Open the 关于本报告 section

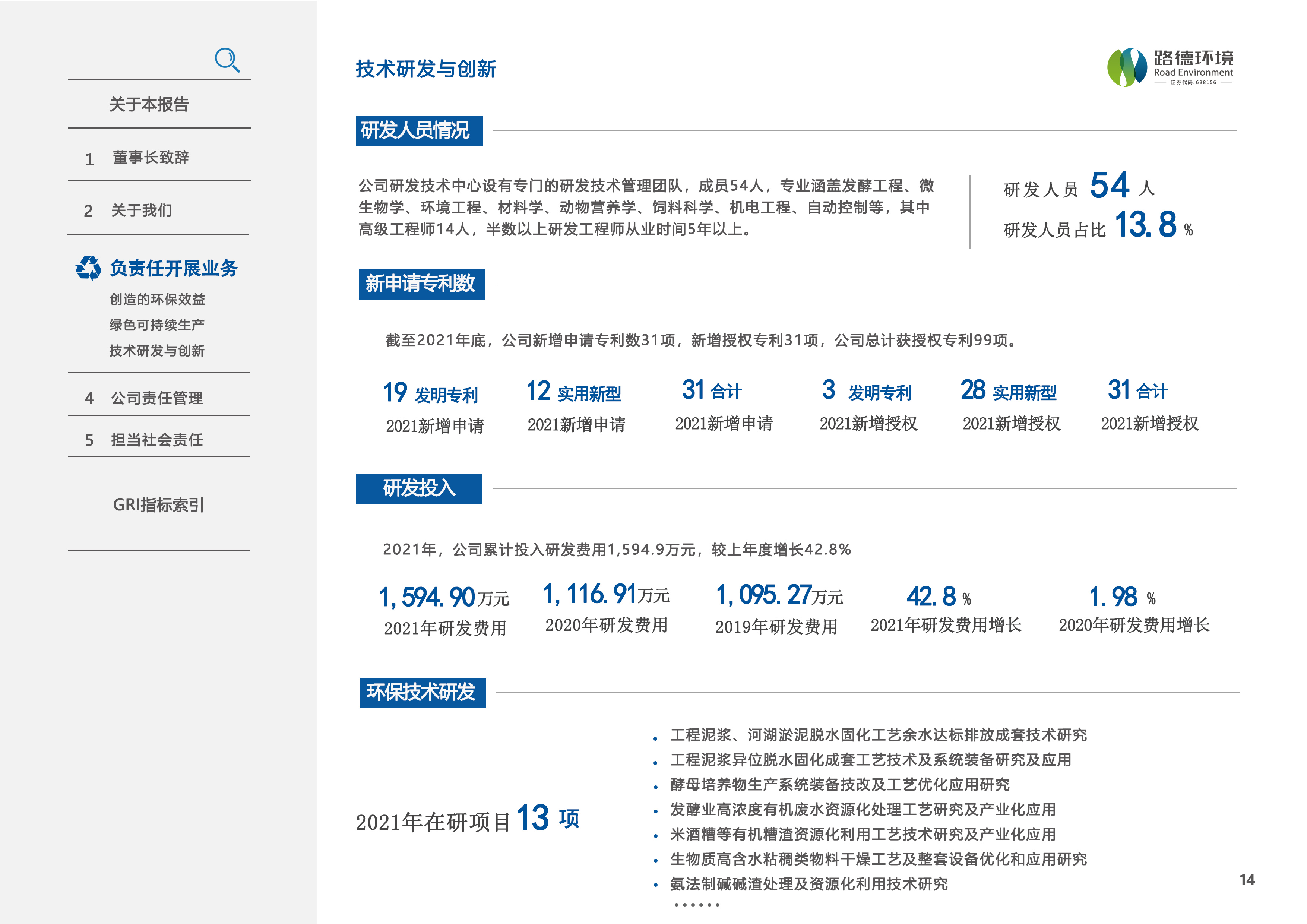click(x=149, y=104)
